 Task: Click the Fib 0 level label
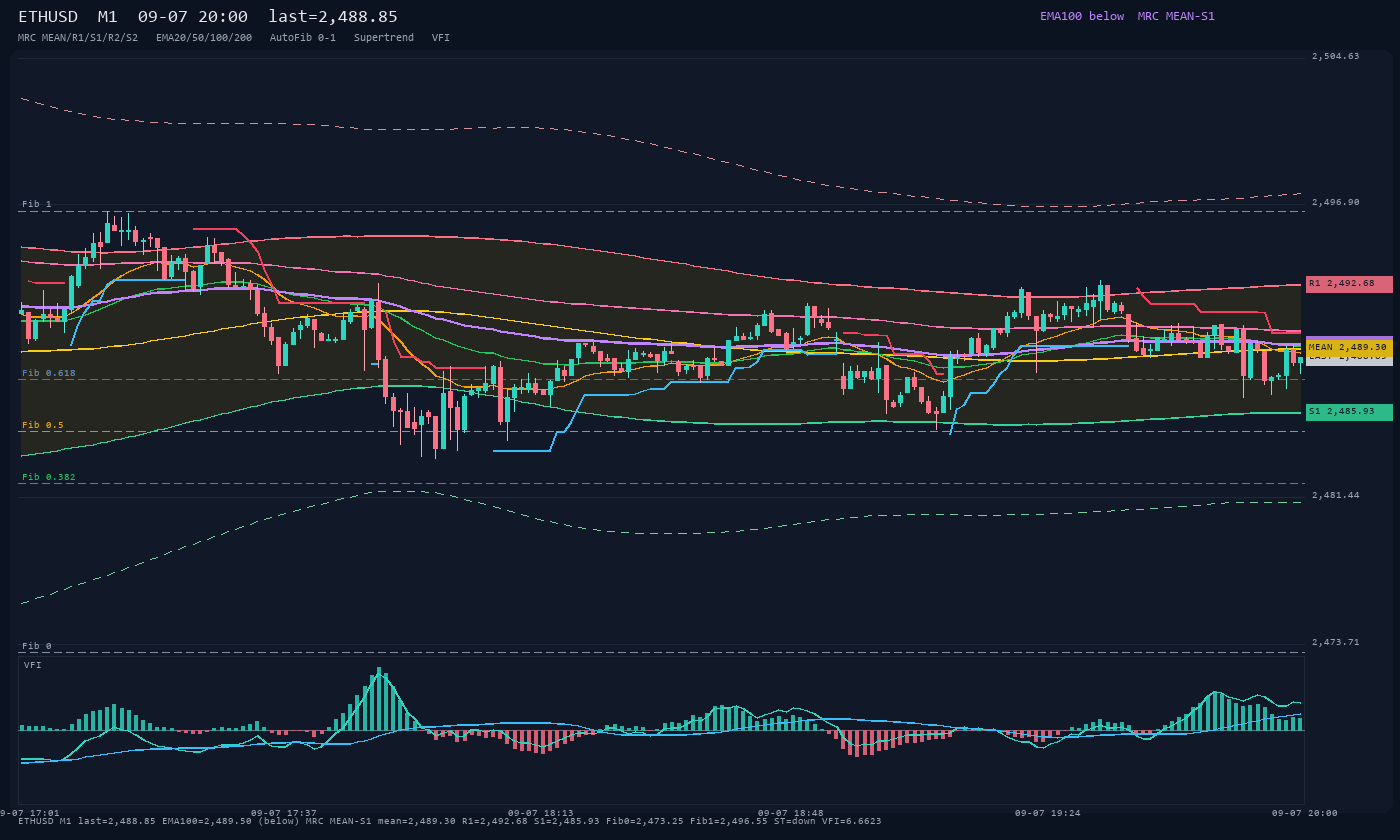(37, 646)
